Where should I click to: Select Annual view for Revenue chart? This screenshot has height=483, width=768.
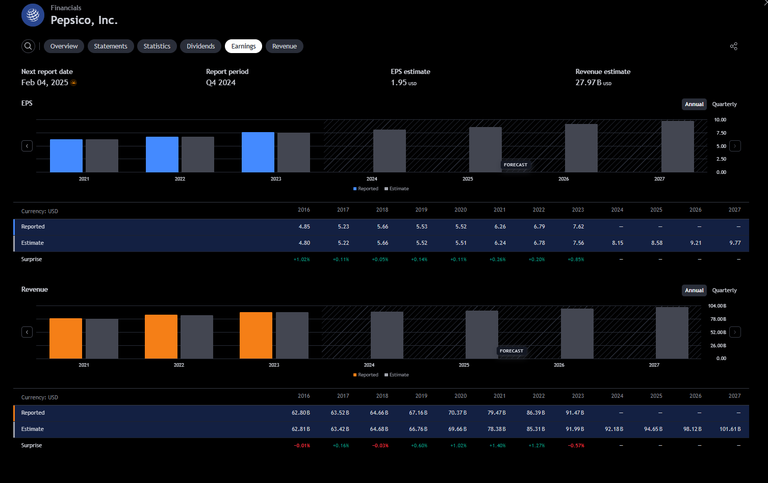coord(694,290)
